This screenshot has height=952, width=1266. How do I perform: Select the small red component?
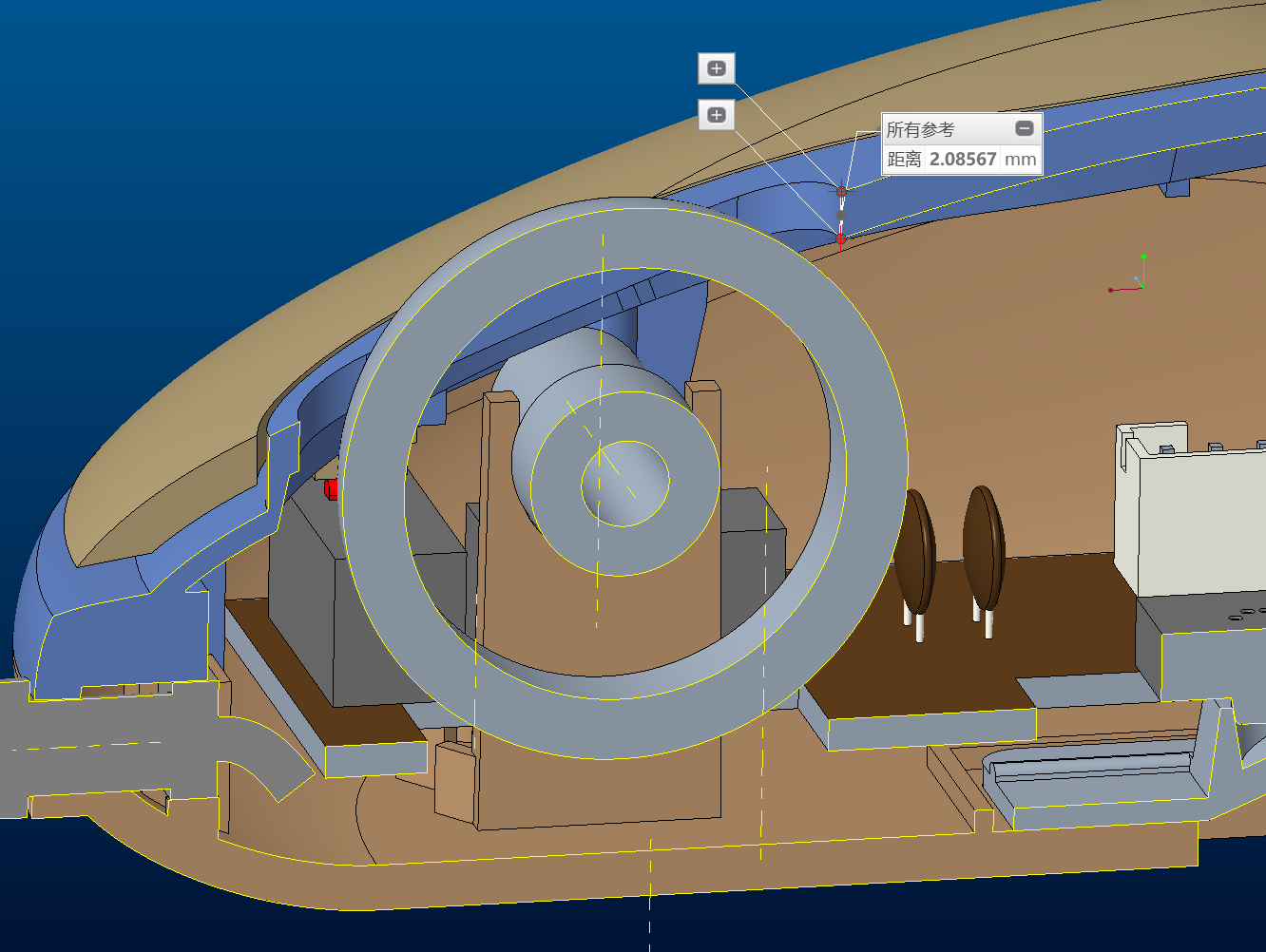click(331, 488)
